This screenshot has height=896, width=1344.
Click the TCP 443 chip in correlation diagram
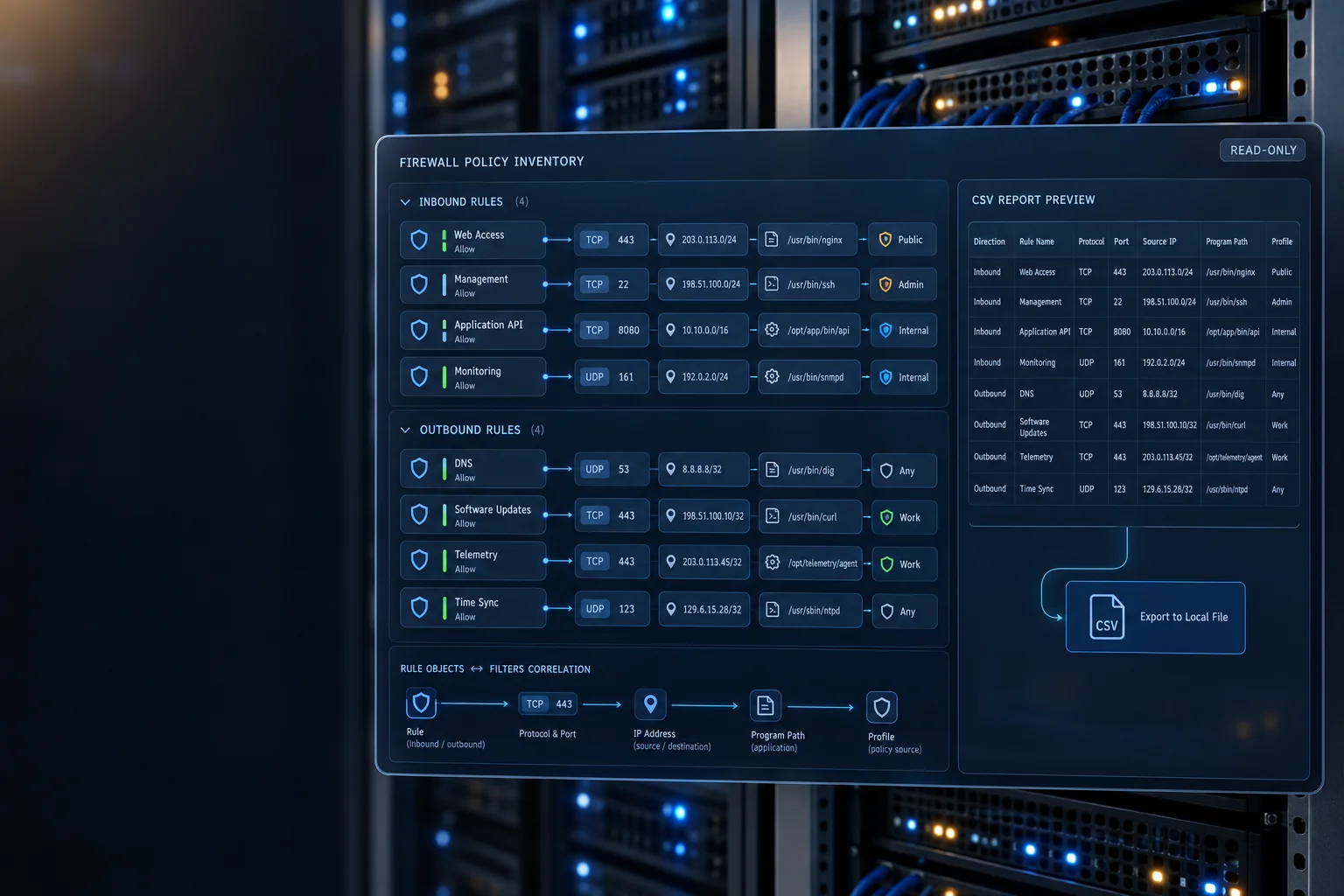tap(548, 703)
